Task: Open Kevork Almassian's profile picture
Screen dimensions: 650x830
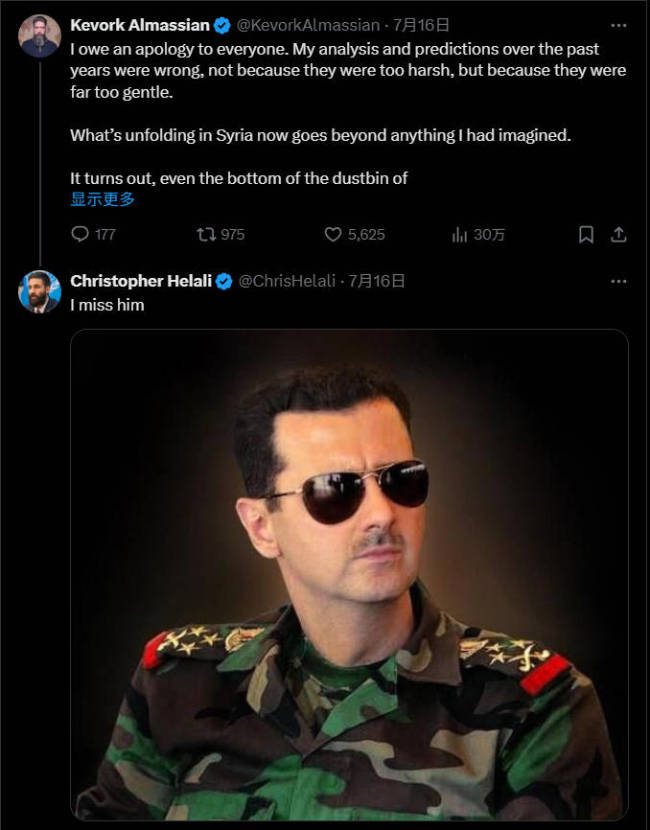Action: click(40, 37)
